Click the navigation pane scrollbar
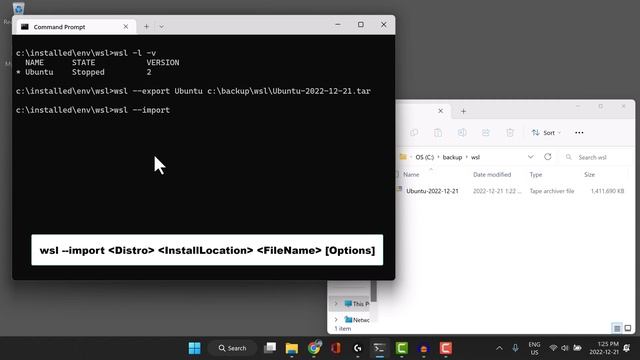Image resolution: width=640 pixels, height=360 pixels. click(373, 291)
